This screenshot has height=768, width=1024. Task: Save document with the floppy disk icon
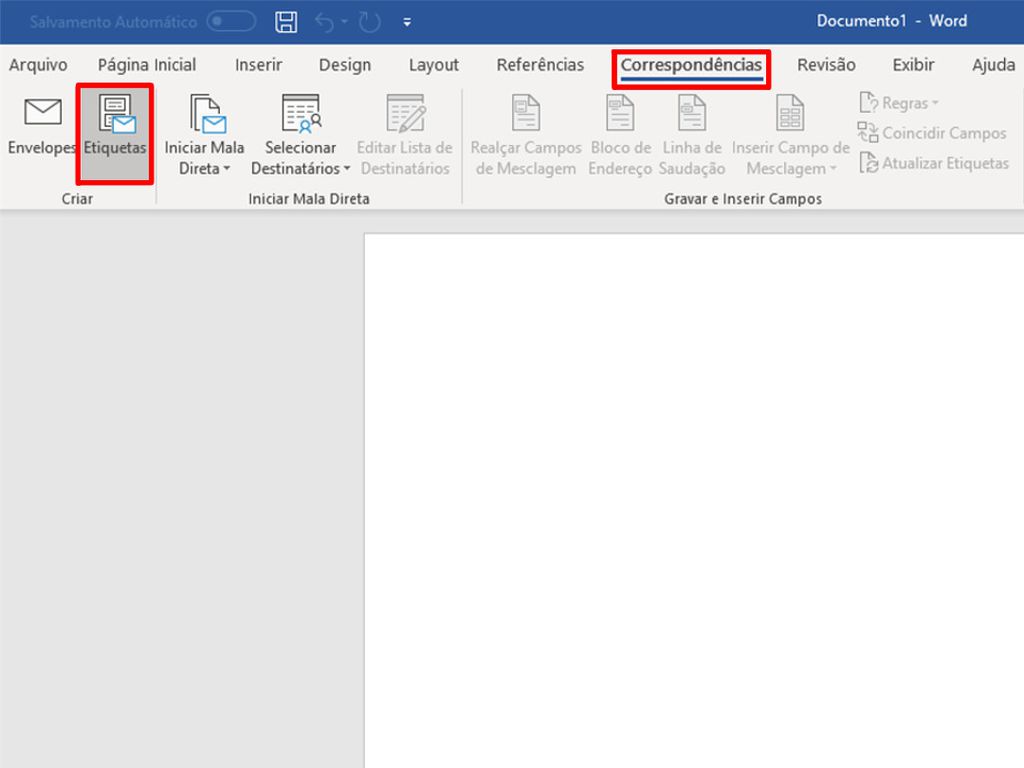click(286, 22)
